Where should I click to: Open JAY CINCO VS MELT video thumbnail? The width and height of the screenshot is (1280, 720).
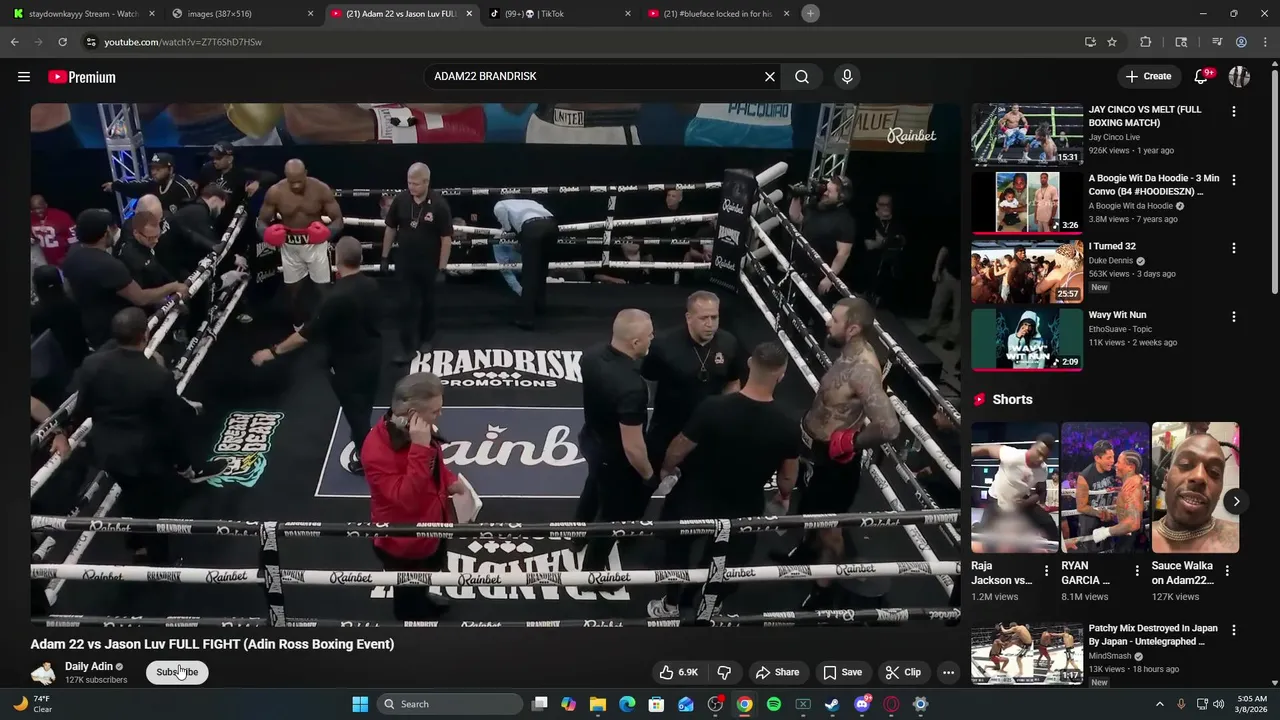click(x=1027, y=134)
